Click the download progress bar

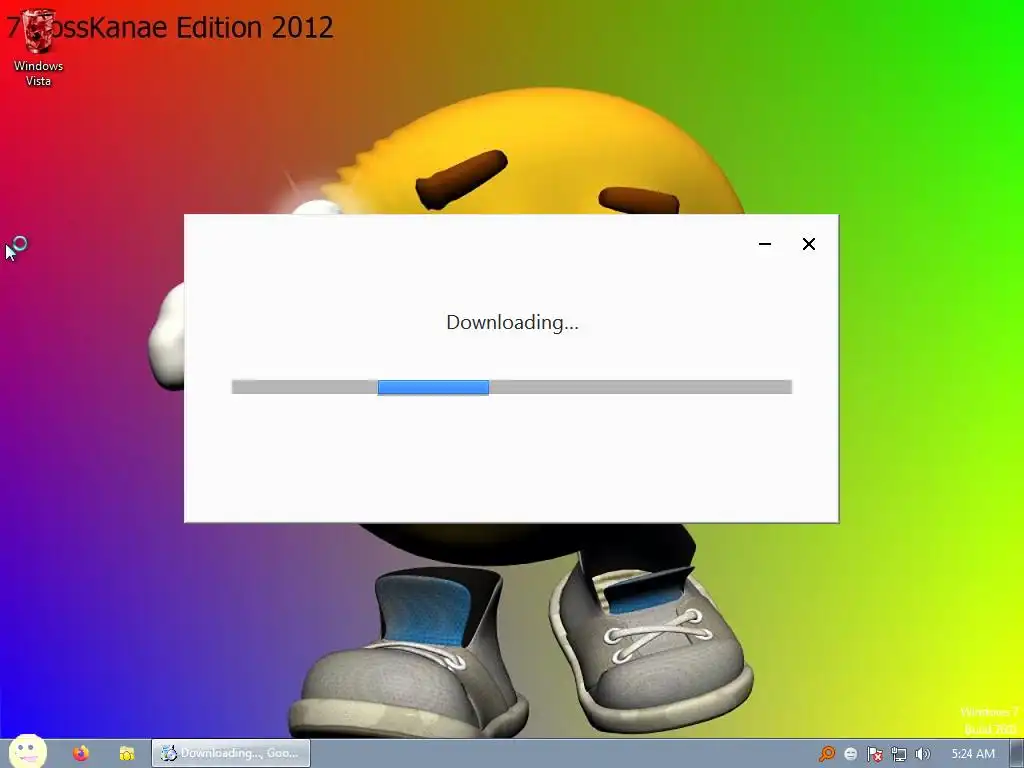(511, 387)
